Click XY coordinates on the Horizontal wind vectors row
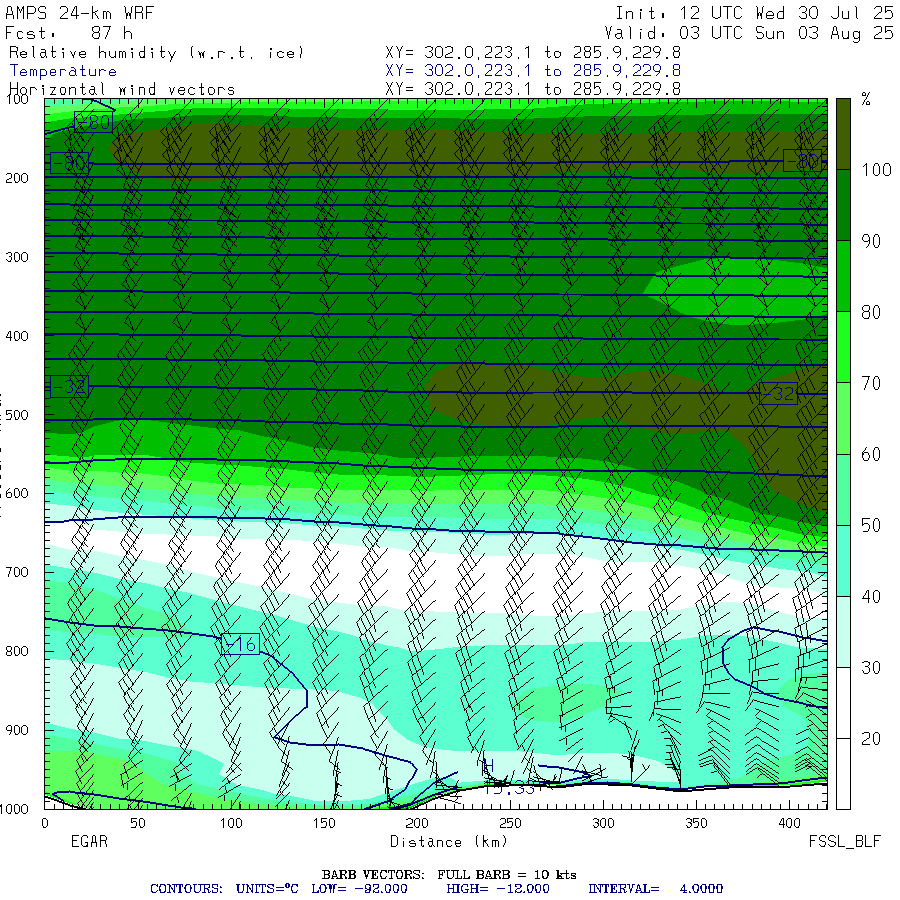The height and width of the screenshot is (900, 900). click(533, 89)
